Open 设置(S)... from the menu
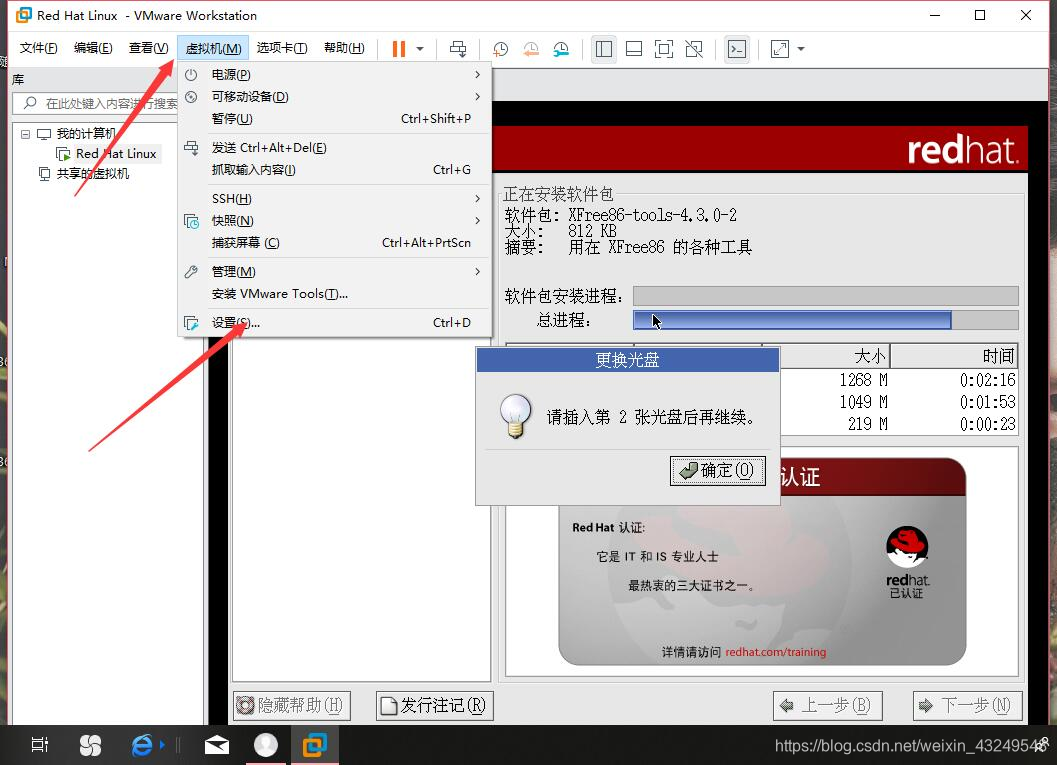1057x765 pixels. pyautogui.click(x=334, y=323)
